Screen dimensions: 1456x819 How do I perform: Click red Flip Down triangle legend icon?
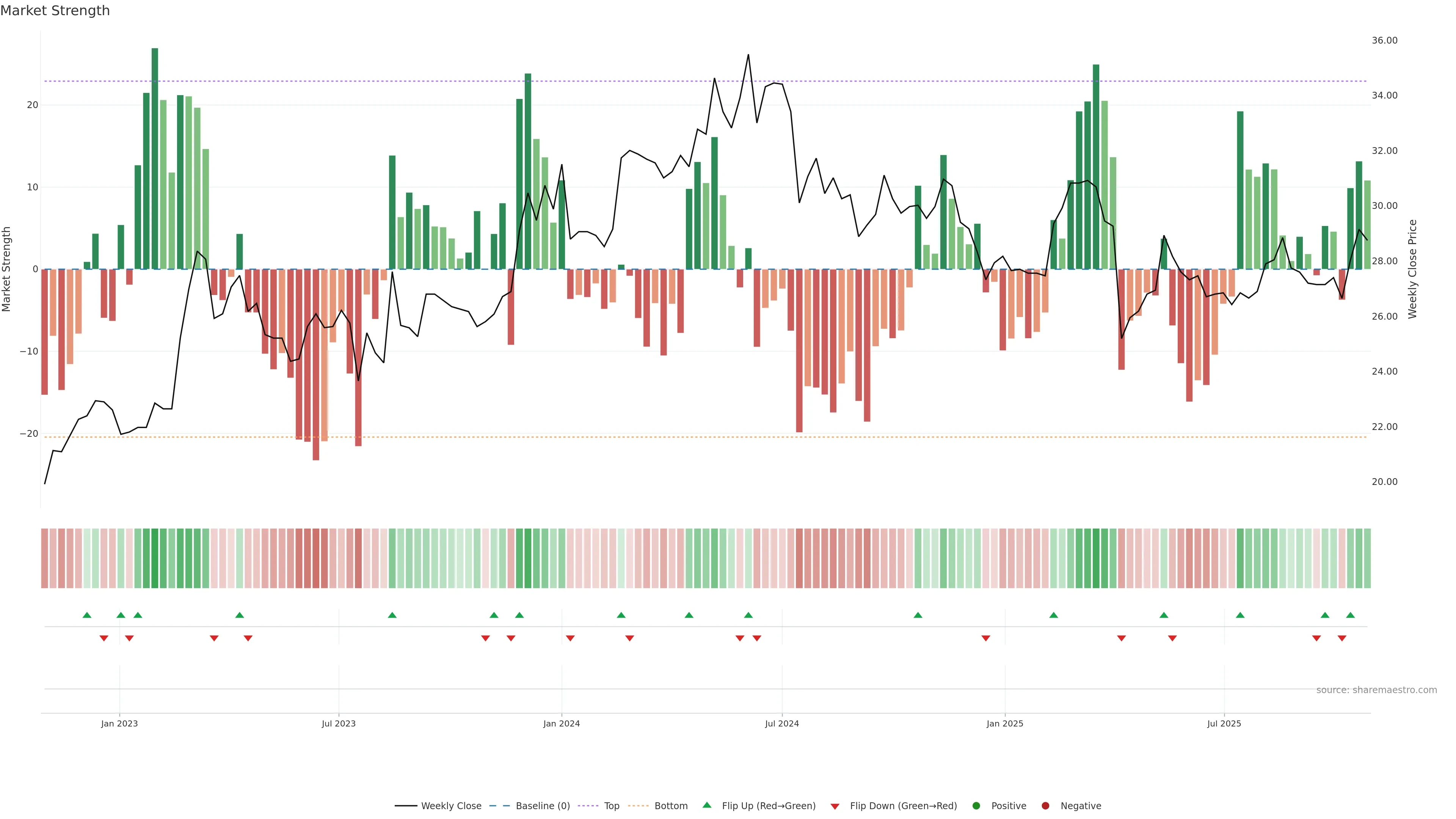click(x=835, y=806)
